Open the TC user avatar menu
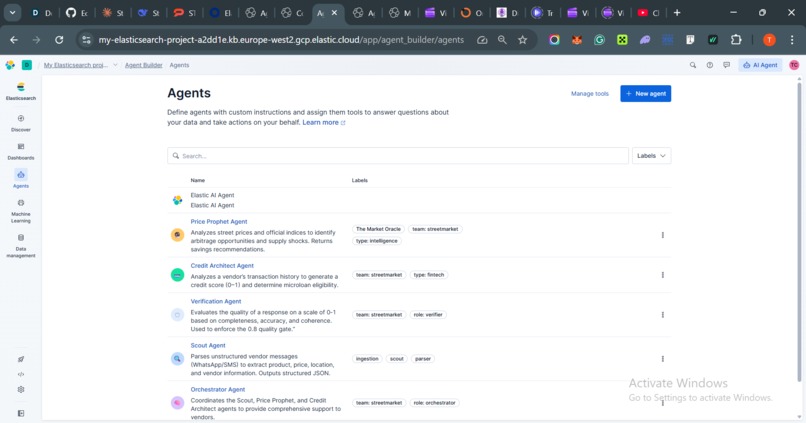 [794, 65]
